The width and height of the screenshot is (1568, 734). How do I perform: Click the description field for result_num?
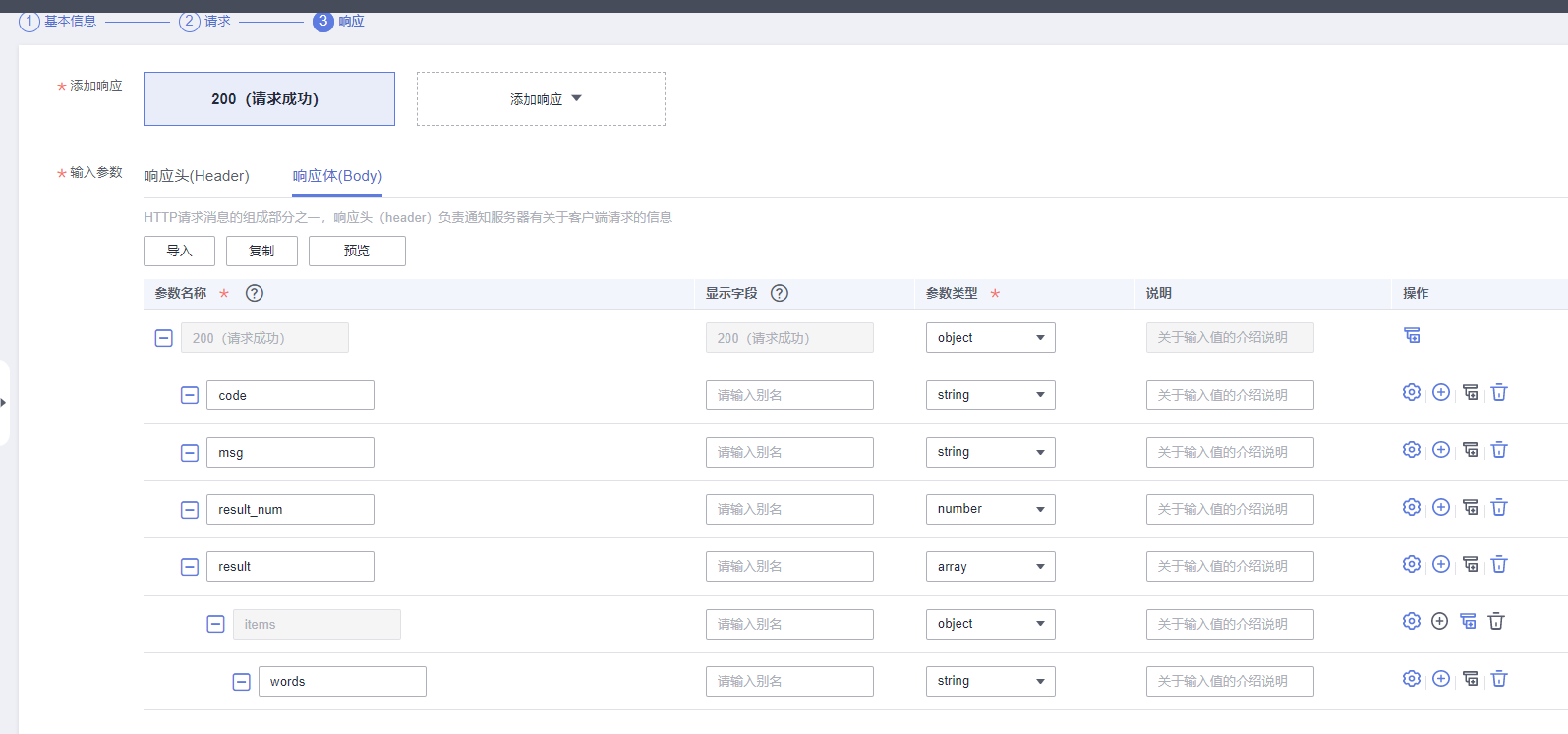[1230, 509]
